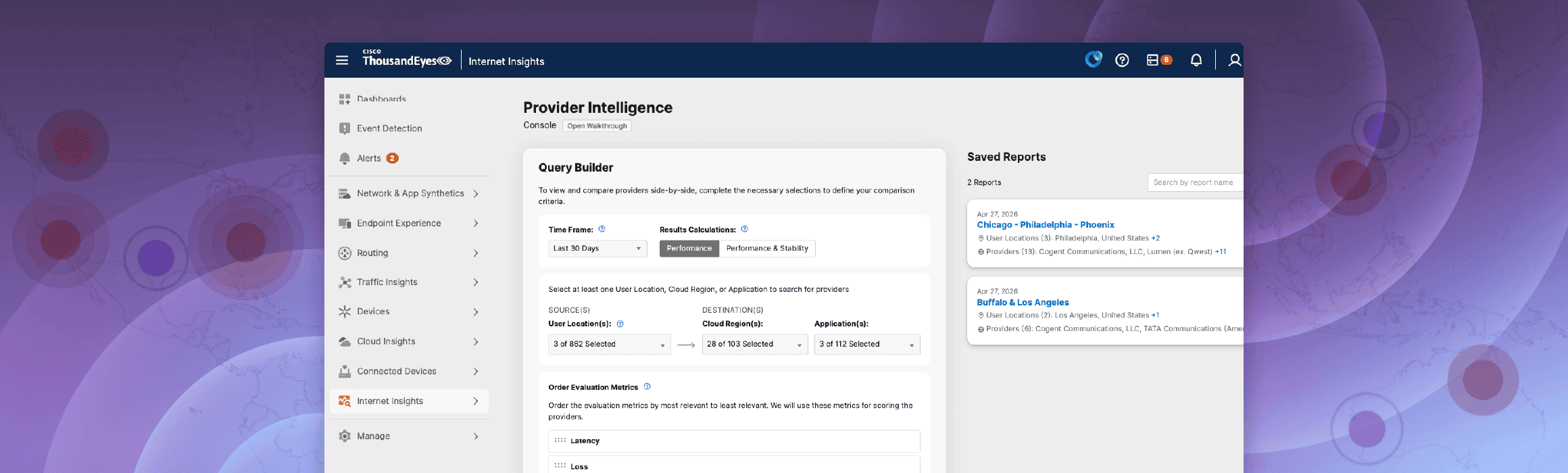This screenshot has height=473, width=1568.
Task: Open the user account icon
Action: click(x=1234, y=60)
